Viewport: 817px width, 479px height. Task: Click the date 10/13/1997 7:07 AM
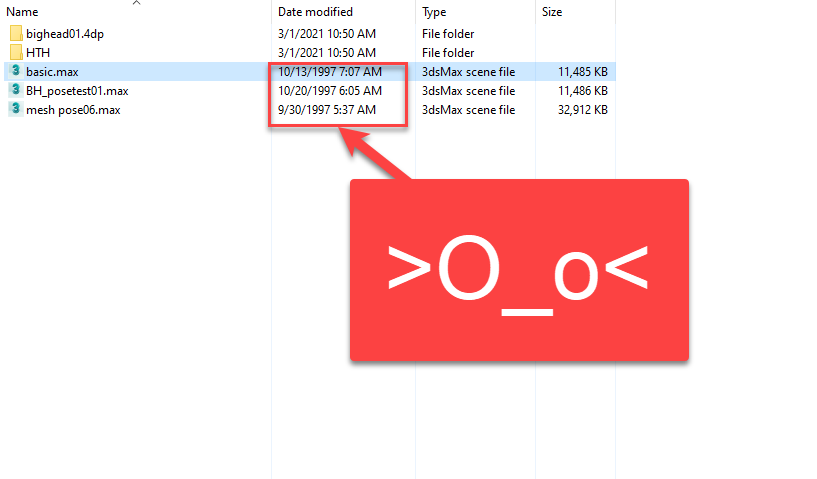coord(330,71)
